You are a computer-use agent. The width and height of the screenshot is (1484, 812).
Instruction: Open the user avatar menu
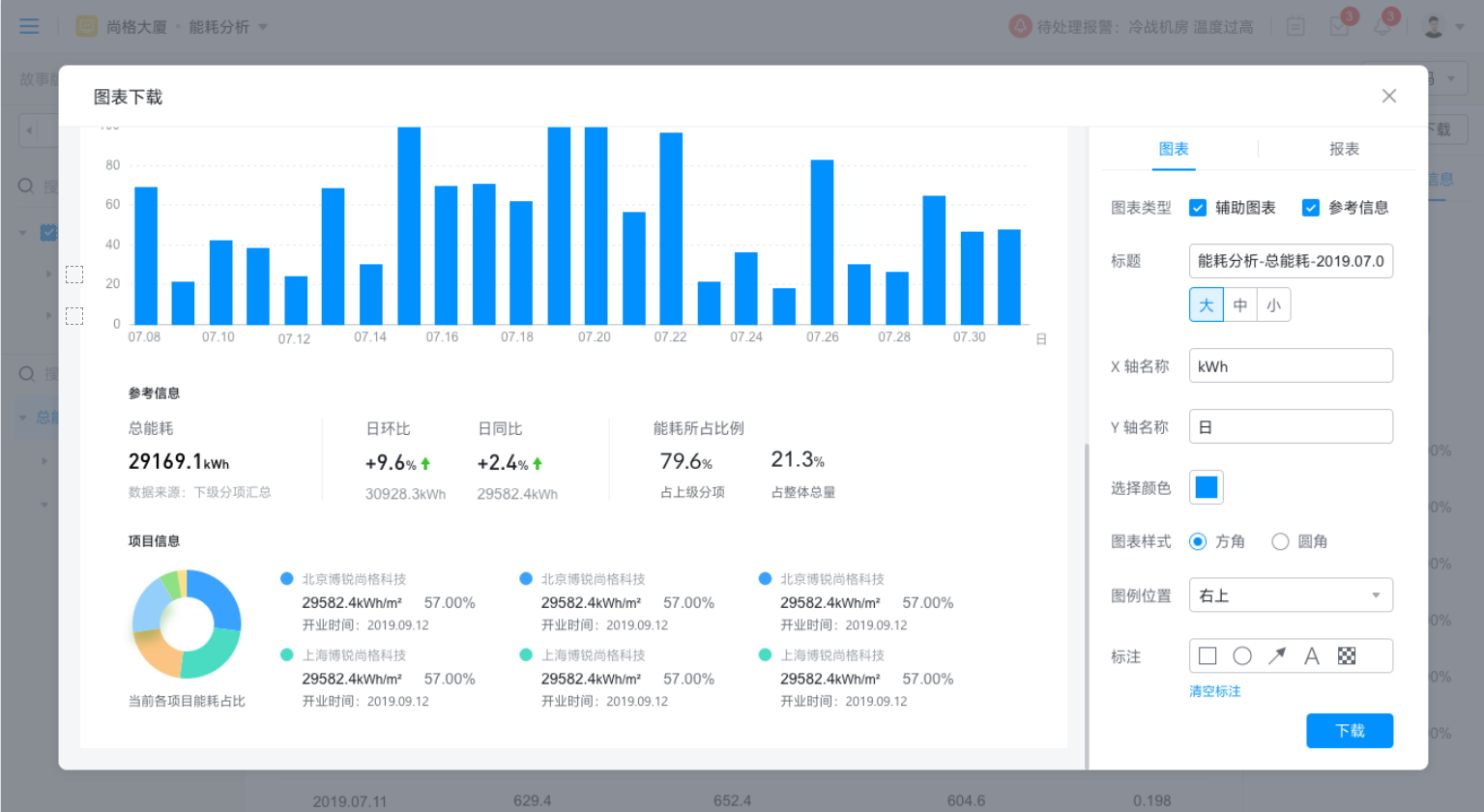point(1435,26)
